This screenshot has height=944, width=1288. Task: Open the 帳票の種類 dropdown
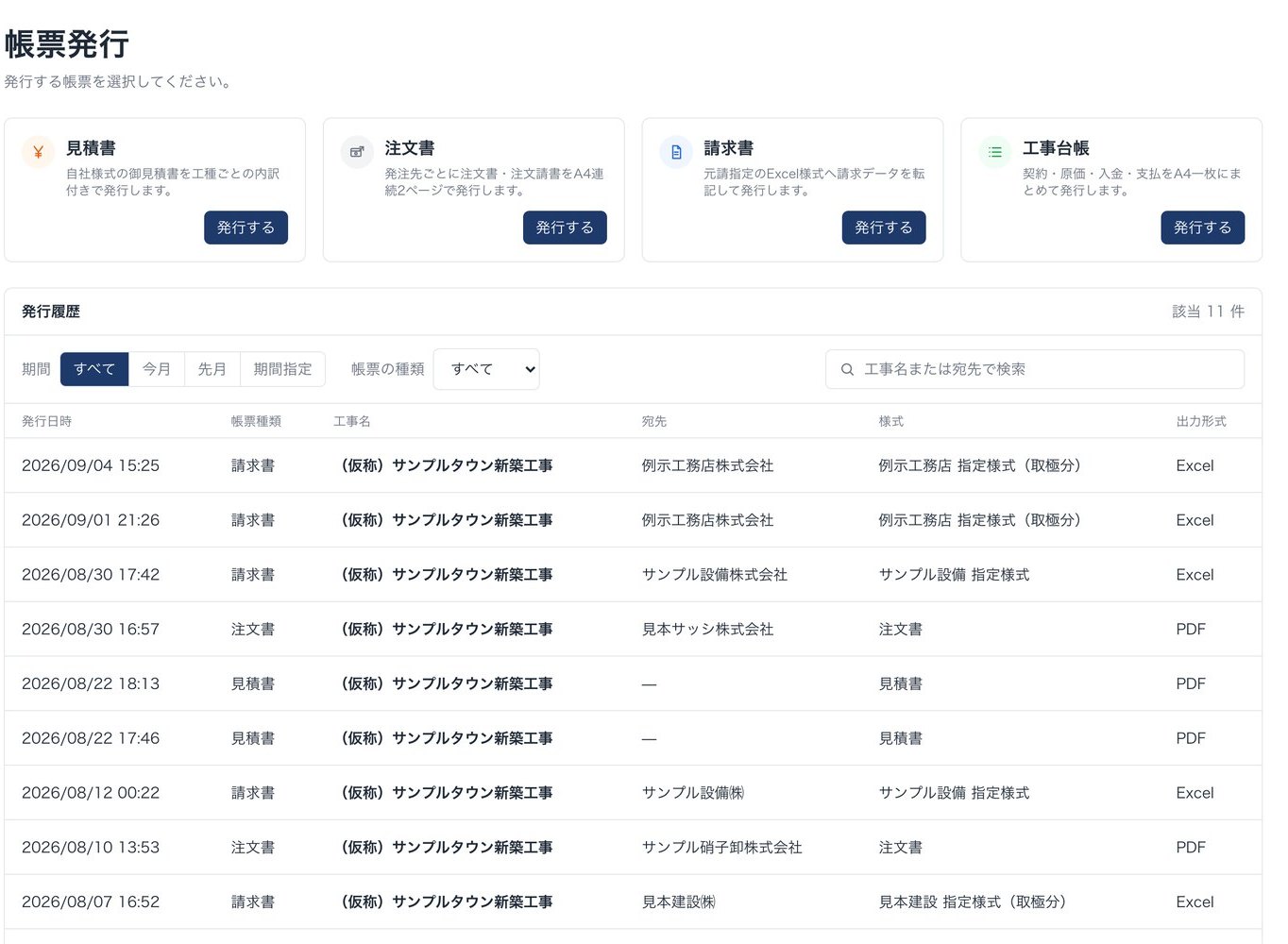tap(486, 369)
